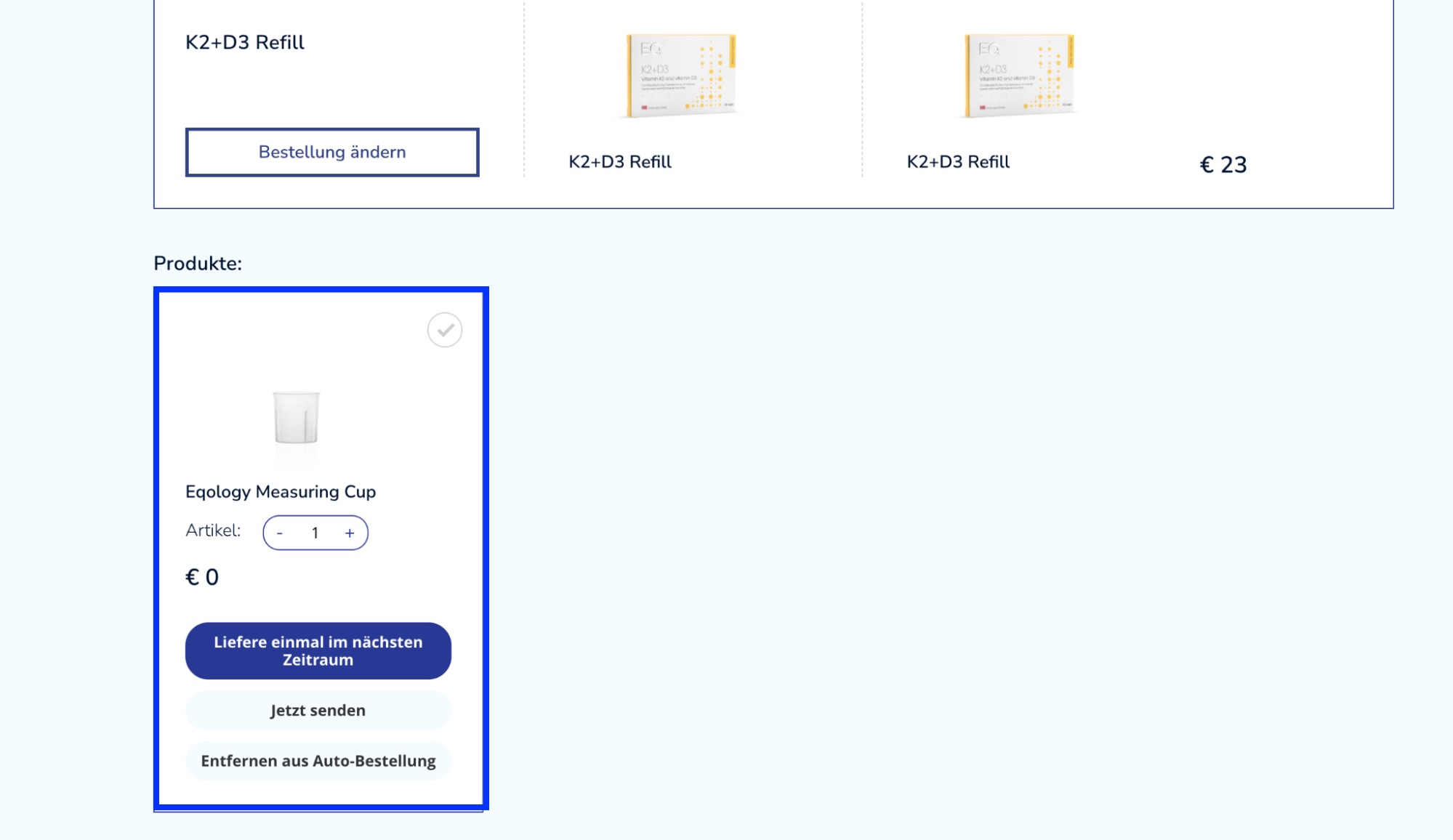This screenshot has width=1453, height=840.
Task: Toggle the checkmark circle on Measuring Cup card
Action: click(444, 330)
